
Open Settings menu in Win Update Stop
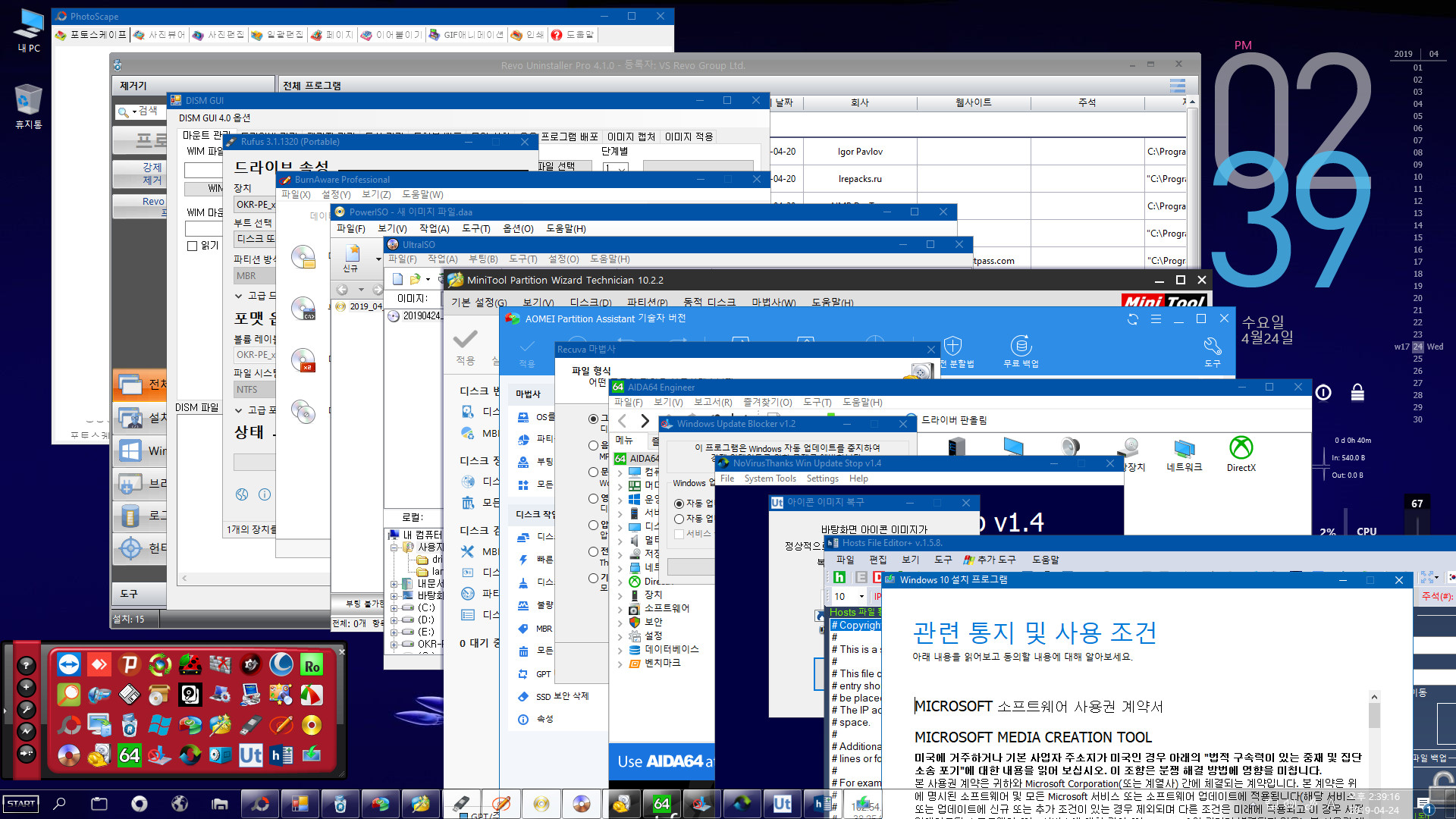tap(822, 479)
